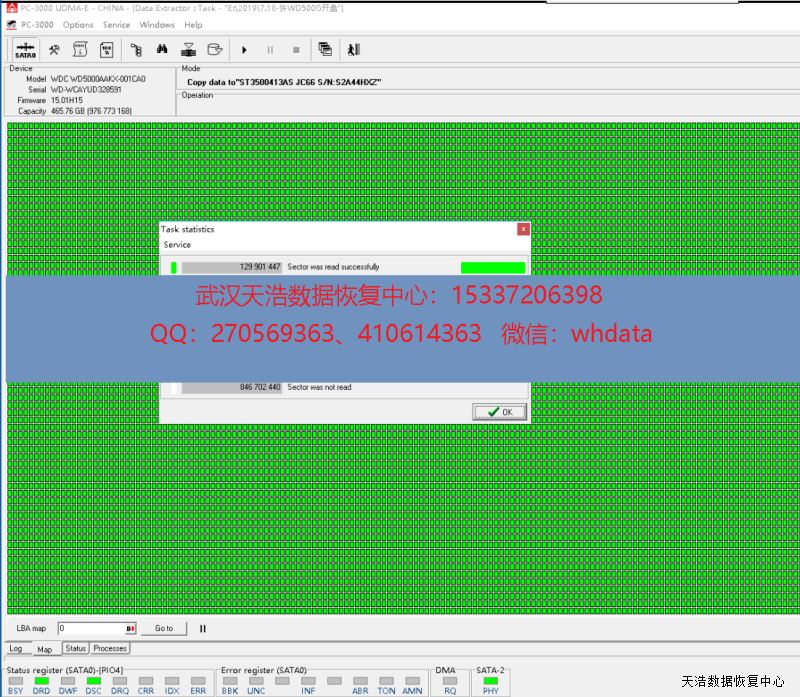Click the green 'Sector was read successfully' color bar
Screen dimensions: 800x697
492,268
